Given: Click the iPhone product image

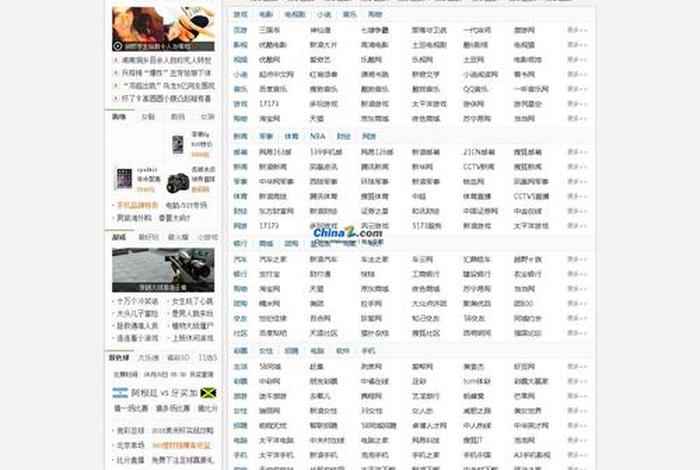Looking at the screenshot, I should (x=178, y=144).
